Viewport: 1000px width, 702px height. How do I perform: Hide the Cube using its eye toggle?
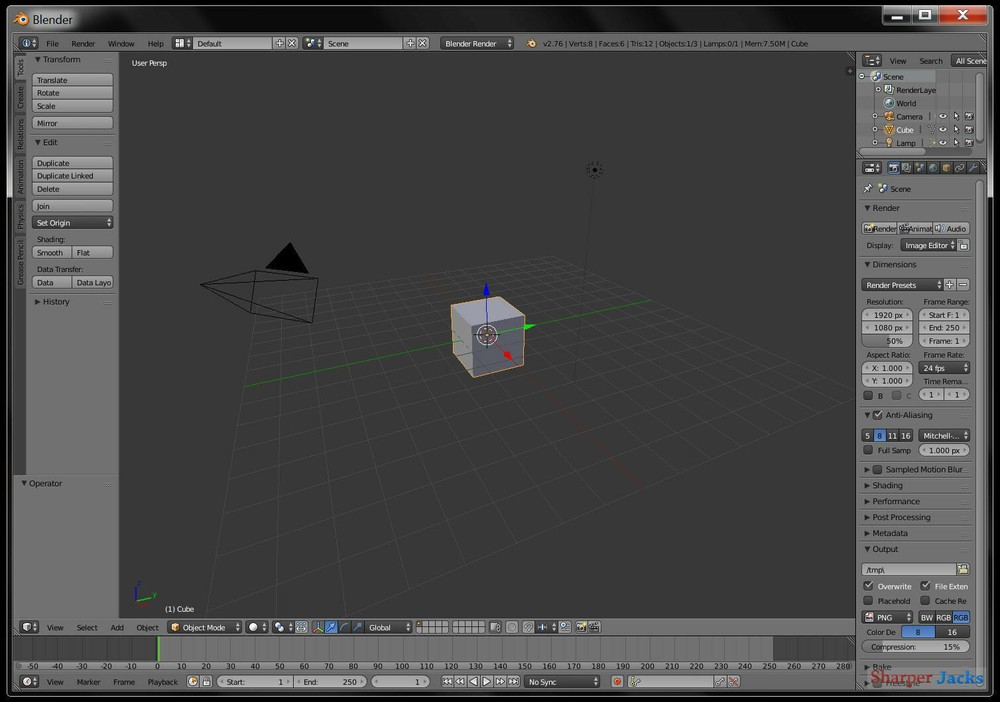[943, 129]
